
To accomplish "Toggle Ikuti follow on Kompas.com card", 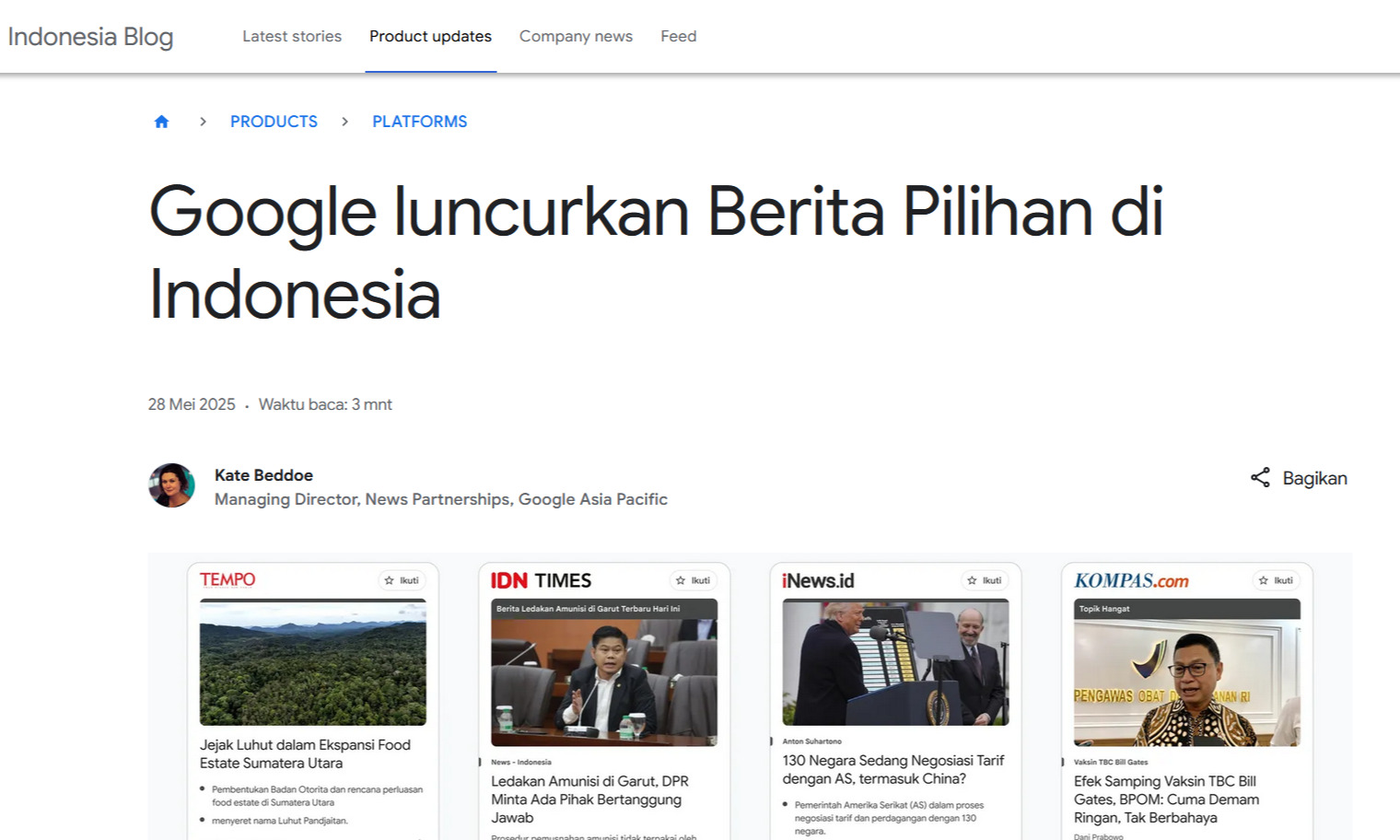I will (1276, 580).
